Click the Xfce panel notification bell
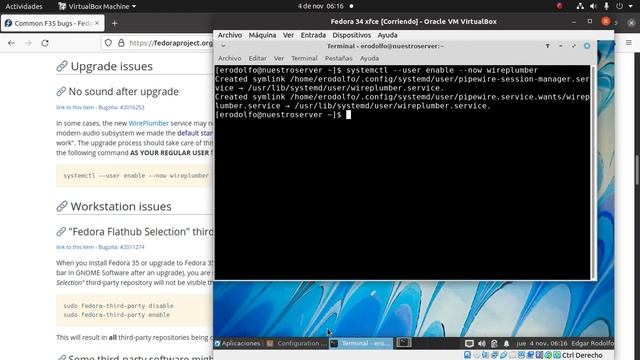This screenshot has width=640, height=360. pyautogui.click(x=507, y=344)
